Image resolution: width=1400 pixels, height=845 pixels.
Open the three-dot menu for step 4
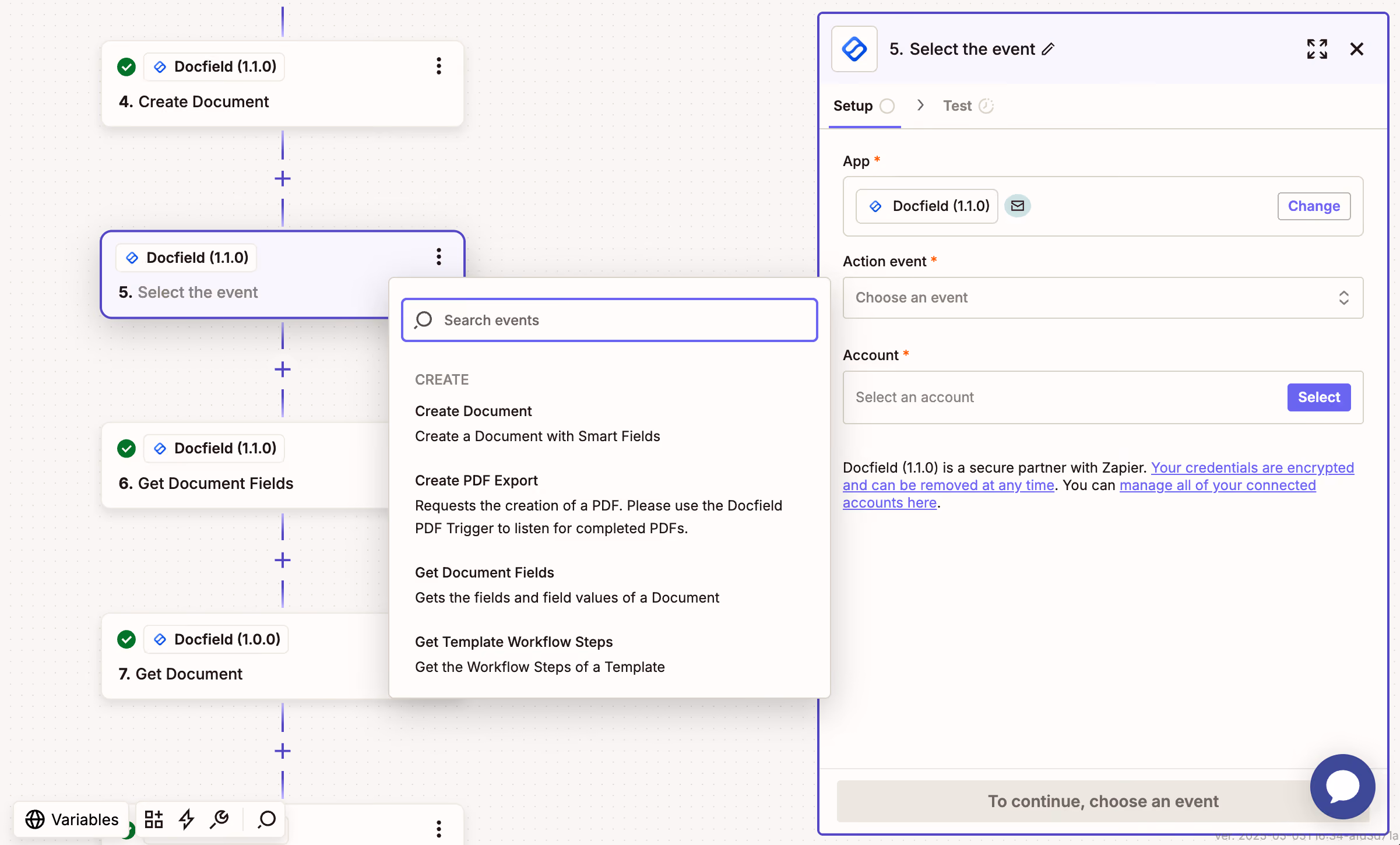[x=439, y=66]
